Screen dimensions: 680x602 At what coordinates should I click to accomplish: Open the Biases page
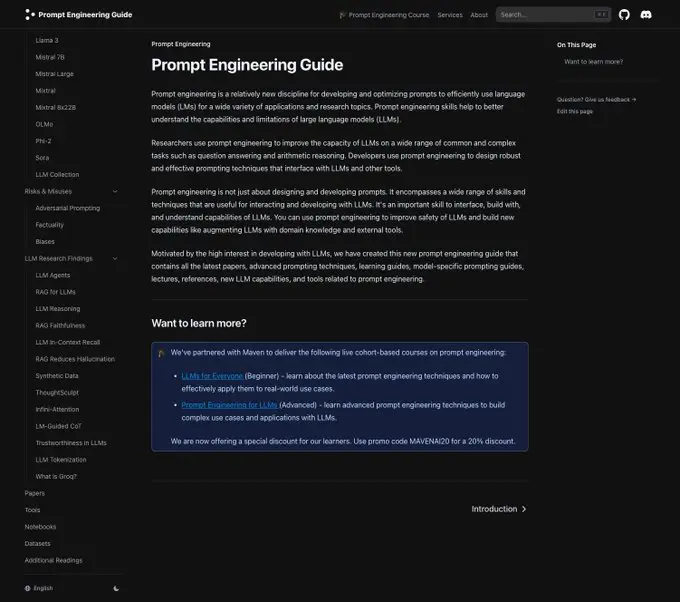click(45, 242)
